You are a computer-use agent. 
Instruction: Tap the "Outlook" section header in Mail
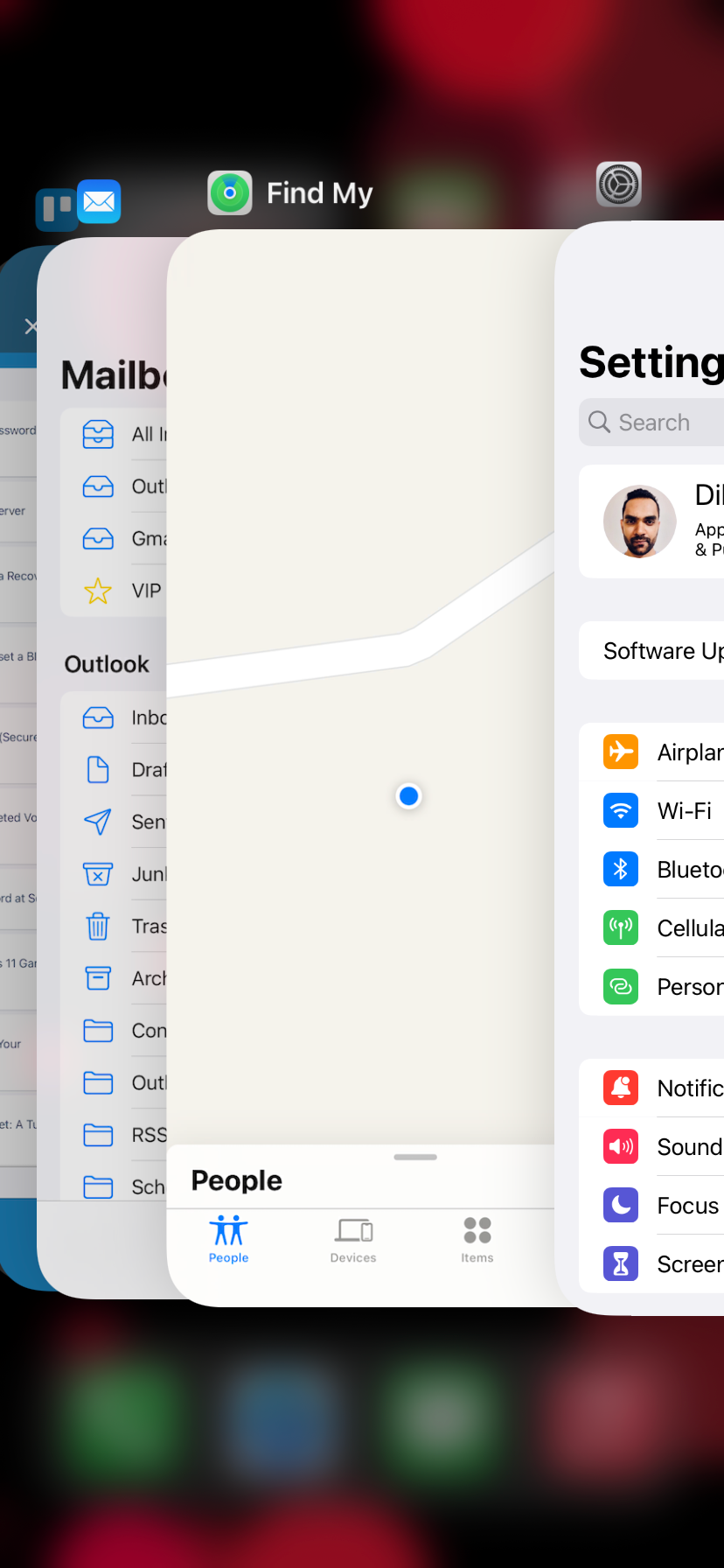pos(107,664)
